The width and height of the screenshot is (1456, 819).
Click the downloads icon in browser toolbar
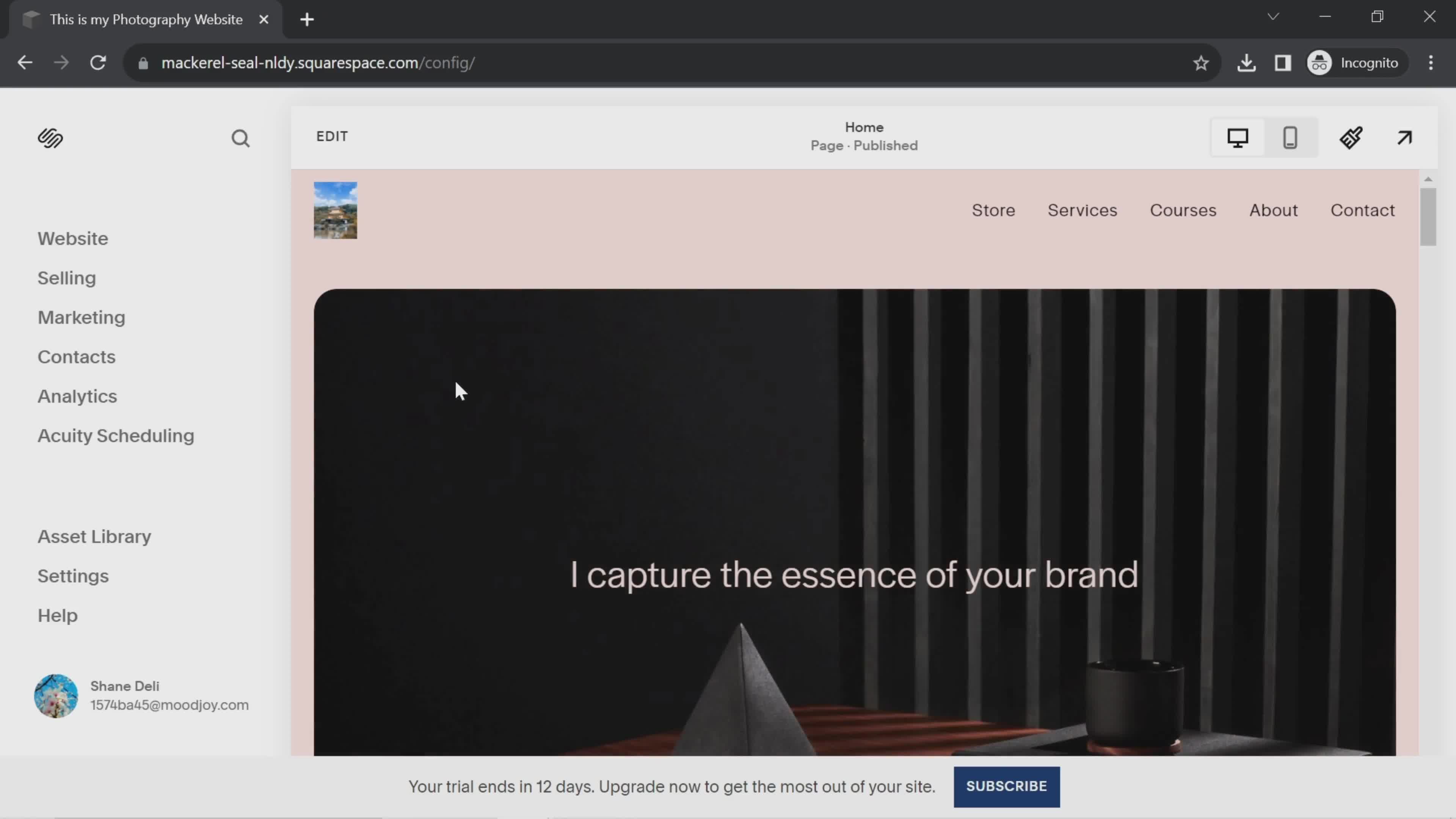point(1247,63)
